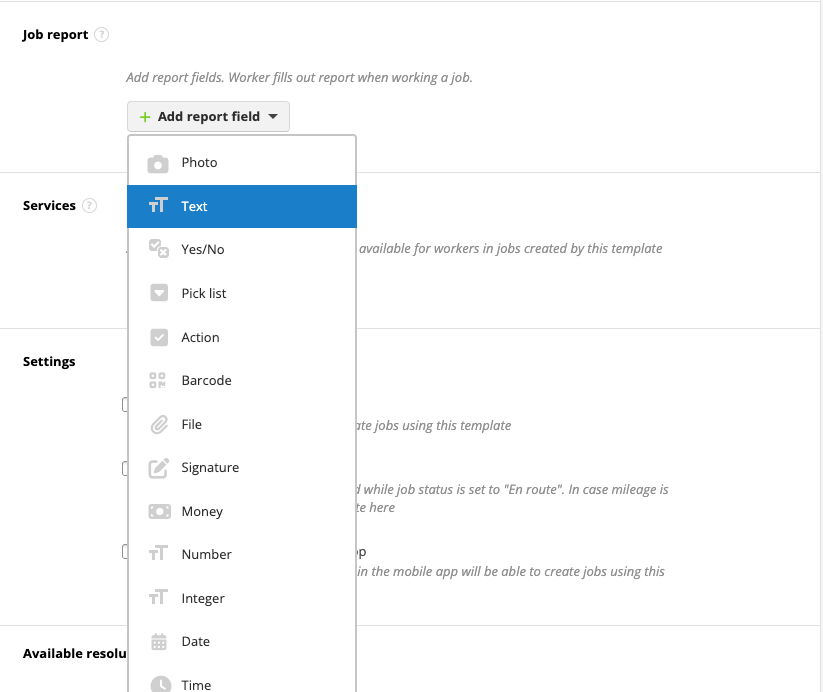Image resolution: width=823 pixels, height=692 pixels.
Task: Choose Integer field type
Action: pos(242,599)
